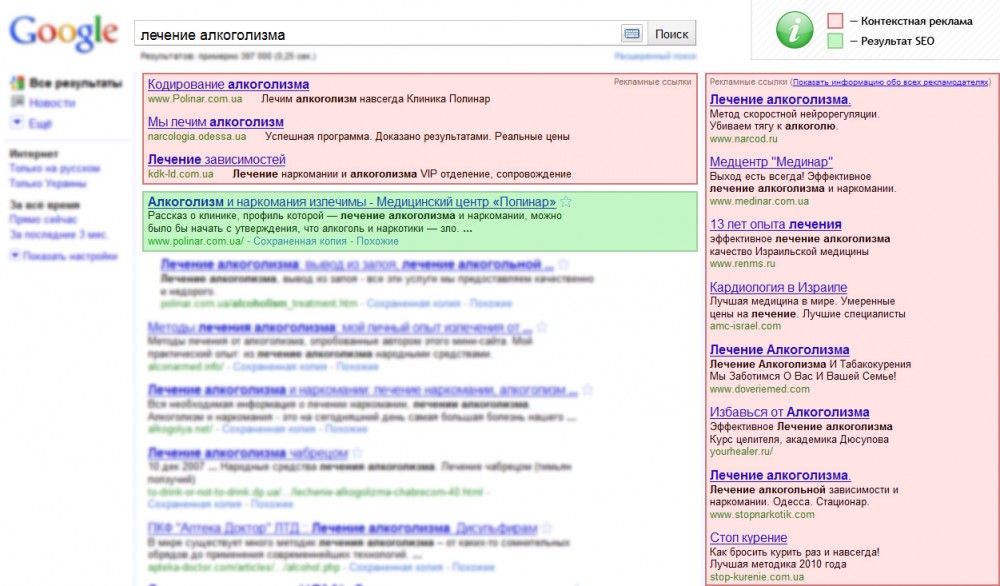The width and height of the screenshot is (1000, 586).
Task: Open the ad "Избавься от Алкоголизма"
Action: (790, 413)
